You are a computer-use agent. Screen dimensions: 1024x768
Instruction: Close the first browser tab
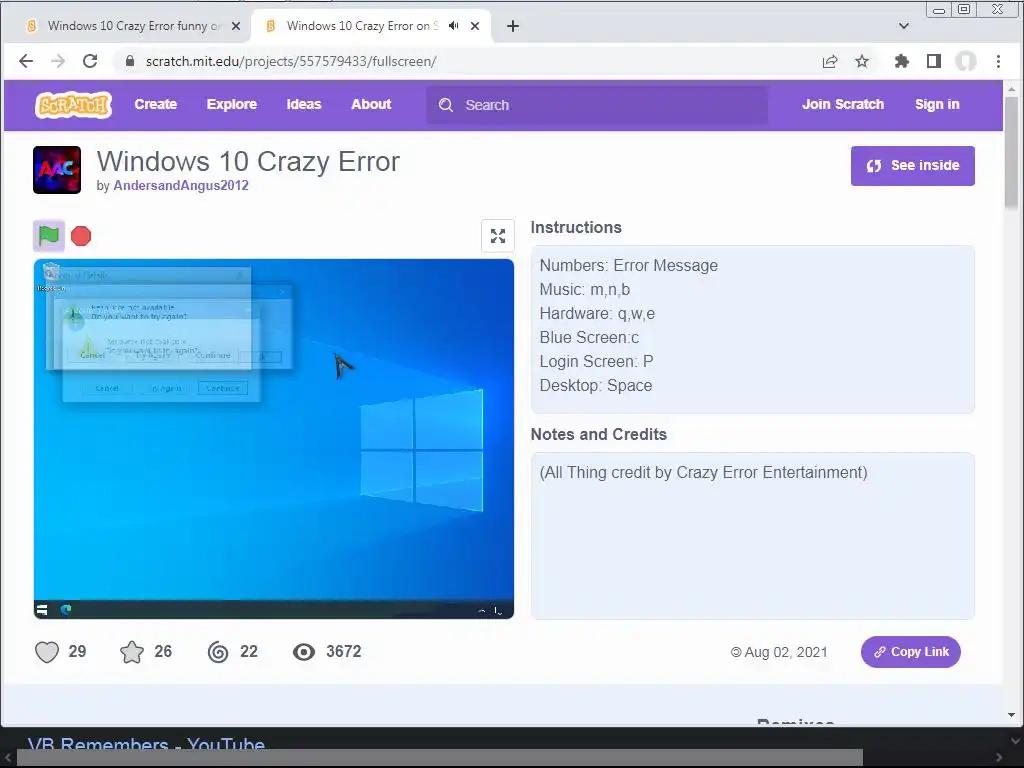[x=236, y=26]
